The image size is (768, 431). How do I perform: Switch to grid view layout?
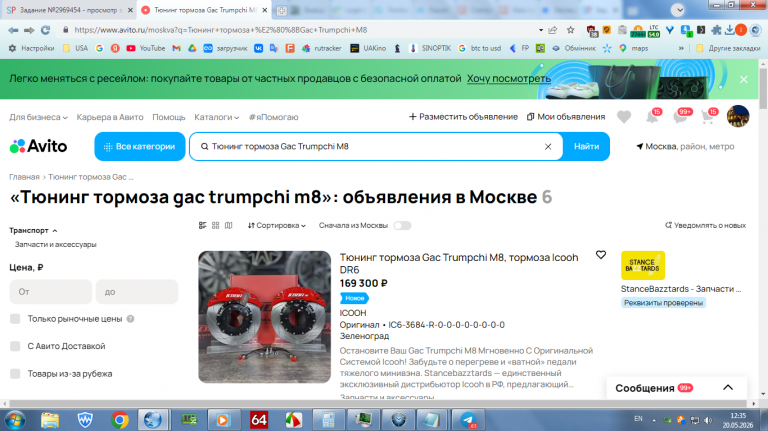(x=216, y=225)
